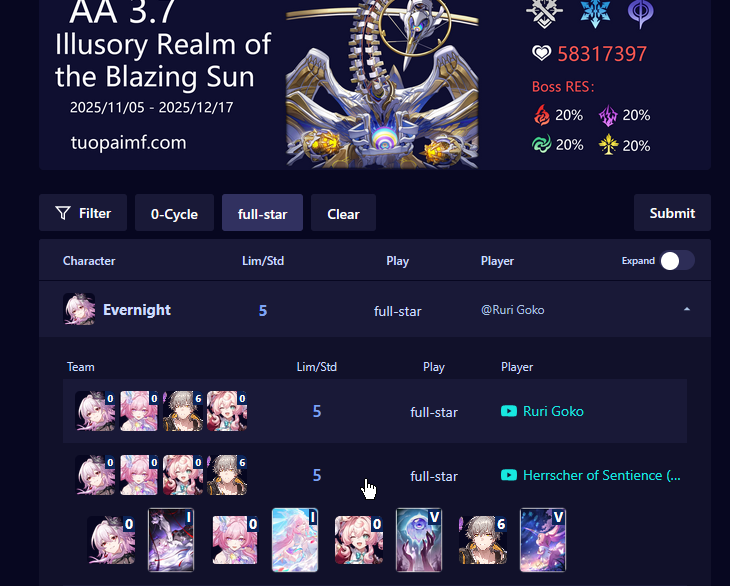Screen dimensions: 730x586
Task: Click the Fire resistance icon under Boss RES
Action: 541,115
